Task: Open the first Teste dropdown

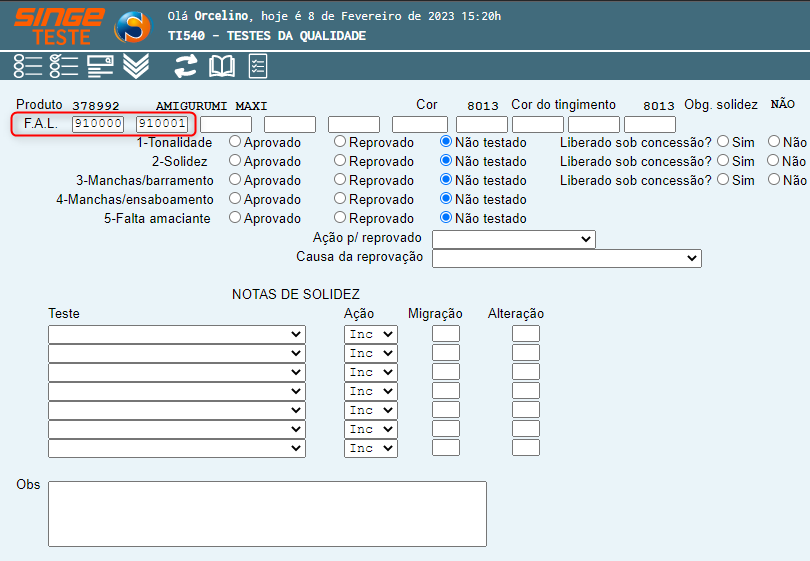Action: pos(176,334)
